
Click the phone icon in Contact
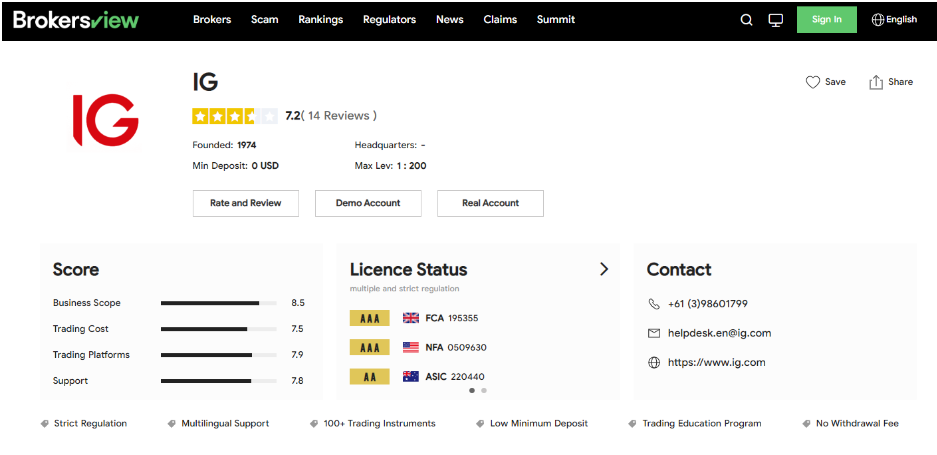pyautogui.click(x=654, y=304)
